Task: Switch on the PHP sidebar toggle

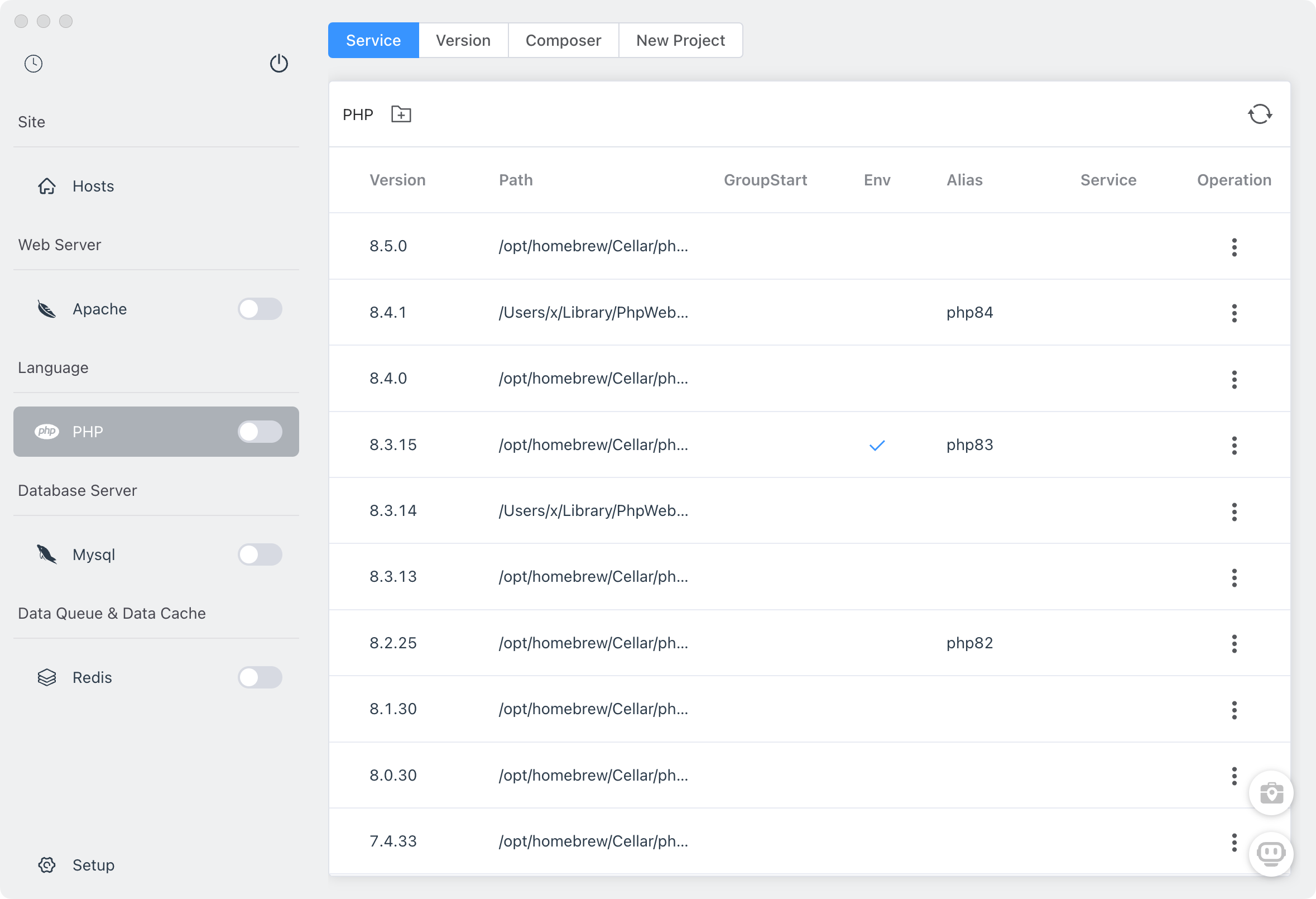Action: [260, 432]
